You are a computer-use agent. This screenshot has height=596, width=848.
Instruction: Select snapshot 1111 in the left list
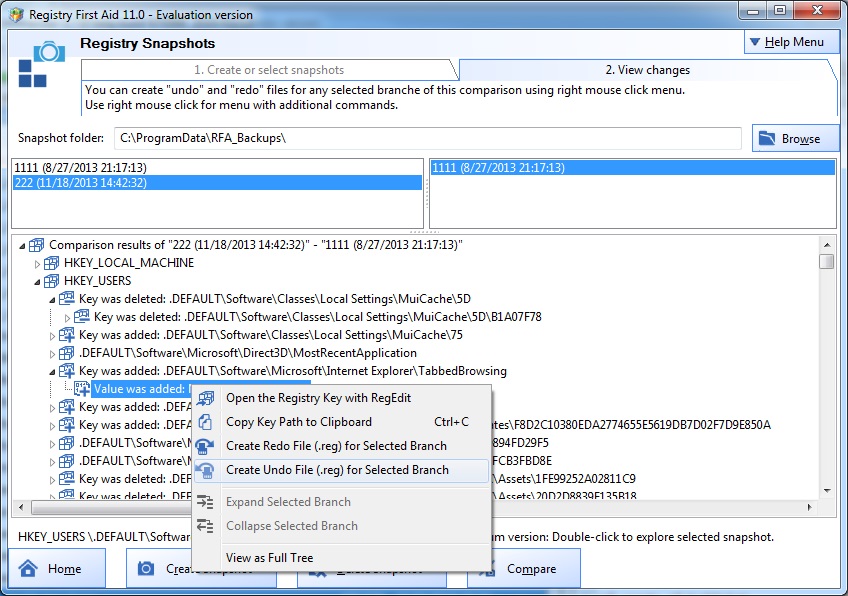(x=217, y=168)
